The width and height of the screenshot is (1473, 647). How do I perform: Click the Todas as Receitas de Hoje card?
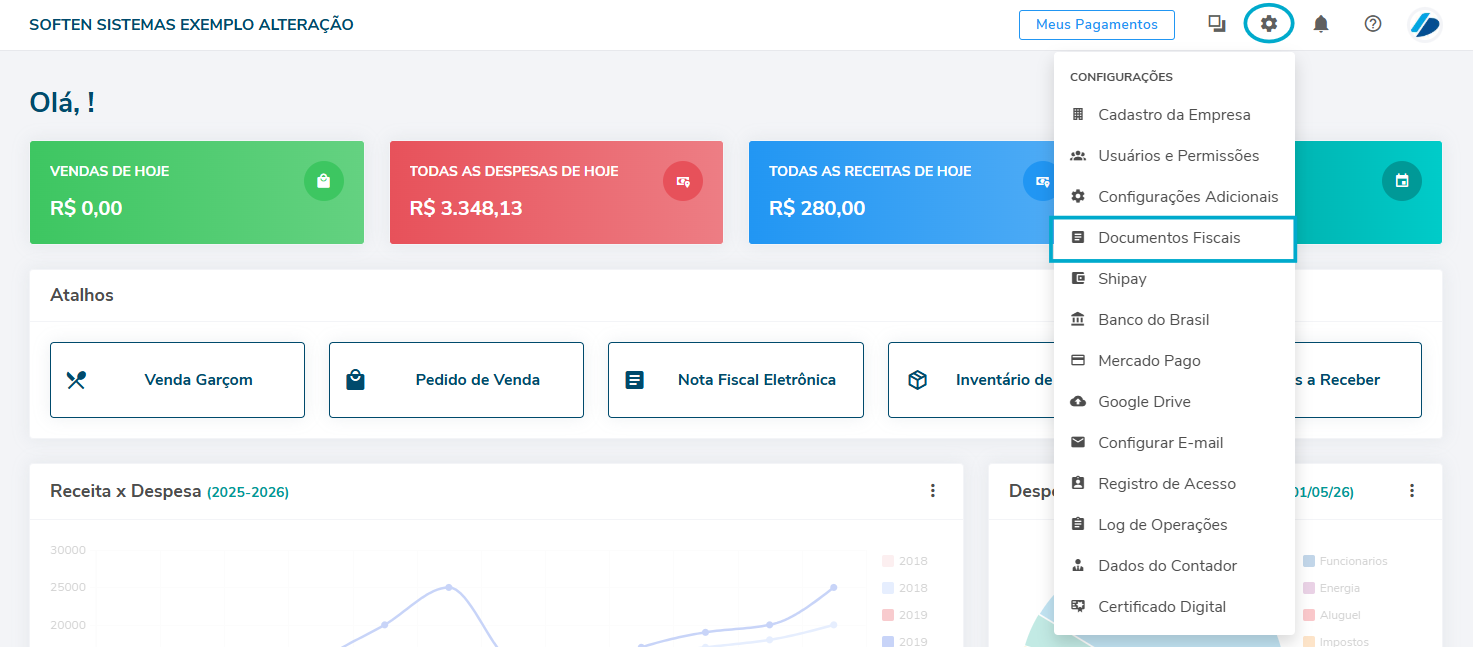pos(880,192)
